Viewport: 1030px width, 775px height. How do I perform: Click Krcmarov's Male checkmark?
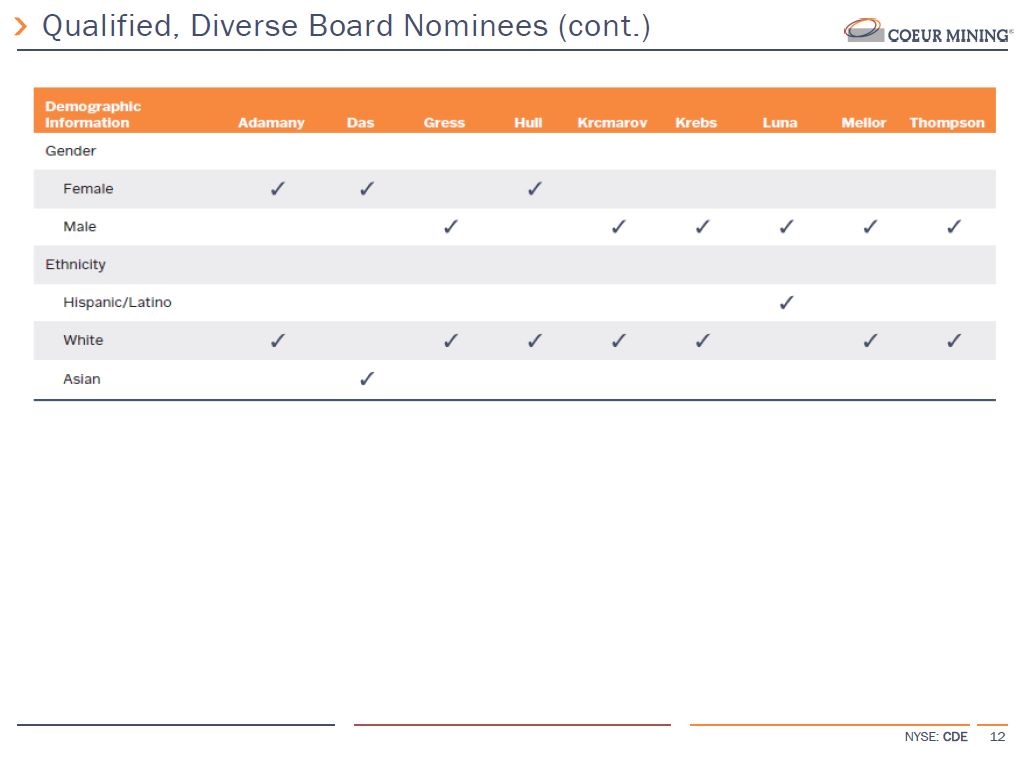click(x=619, y=226)
